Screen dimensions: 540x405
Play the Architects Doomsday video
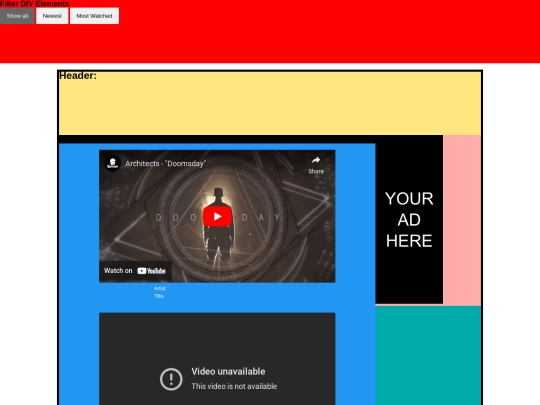217,217
